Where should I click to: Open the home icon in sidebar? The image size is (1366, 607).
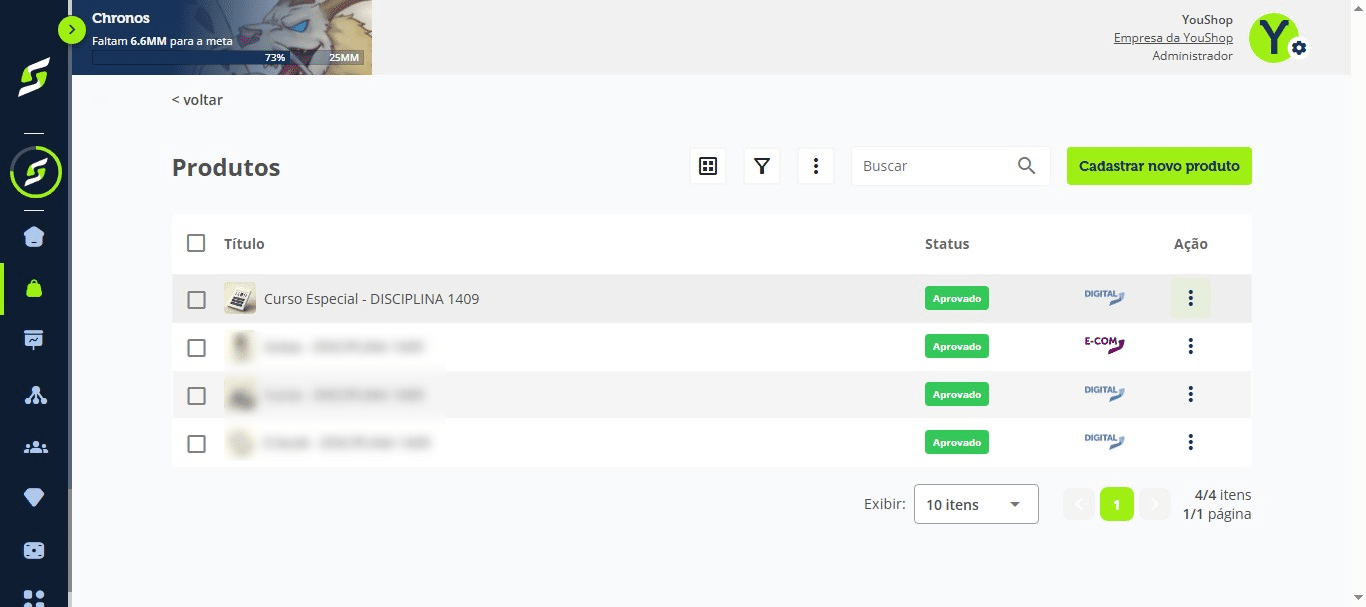(35, 237)
